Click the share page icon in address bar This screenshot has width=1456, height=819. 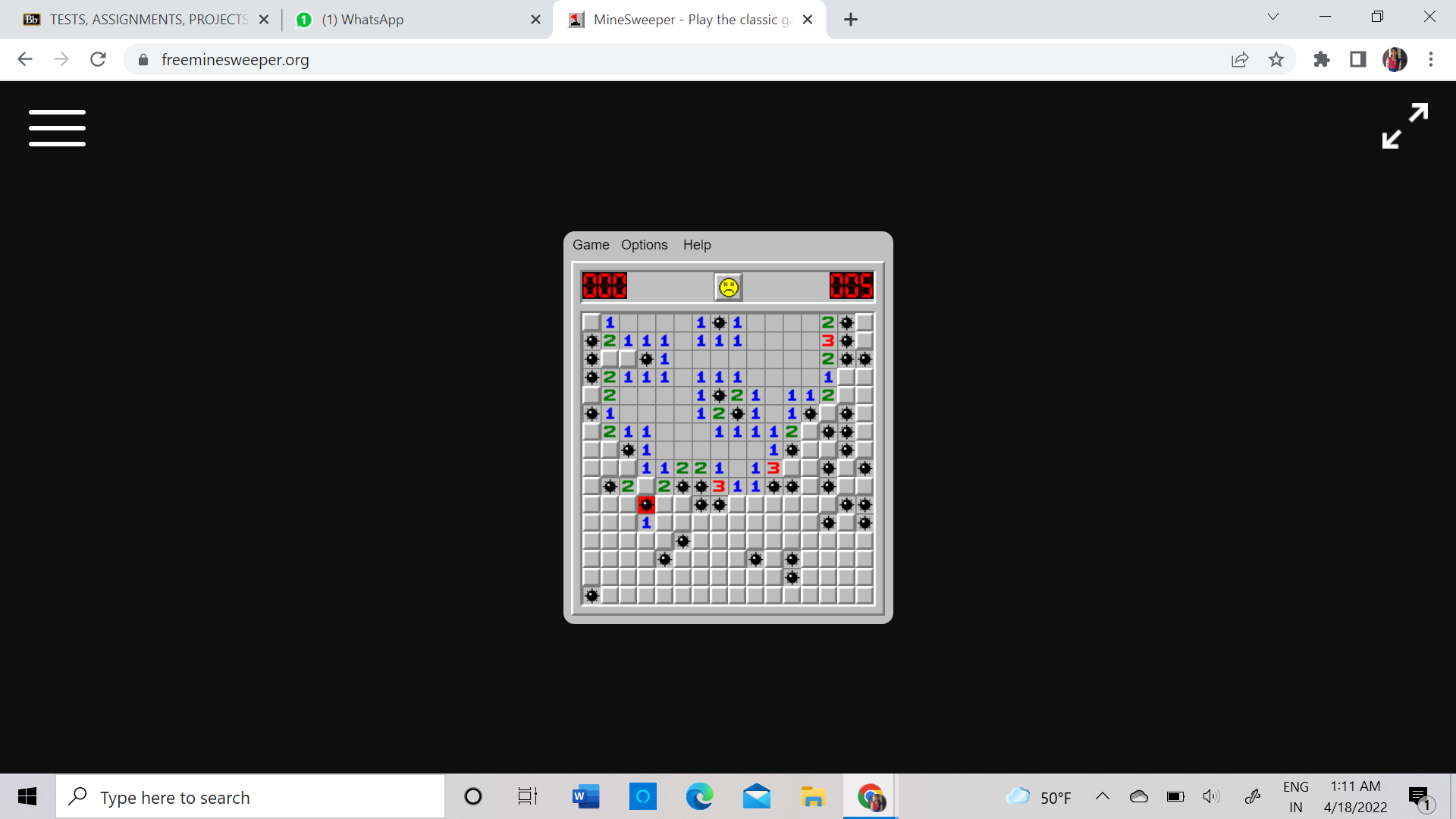(x=1240, y=59)
